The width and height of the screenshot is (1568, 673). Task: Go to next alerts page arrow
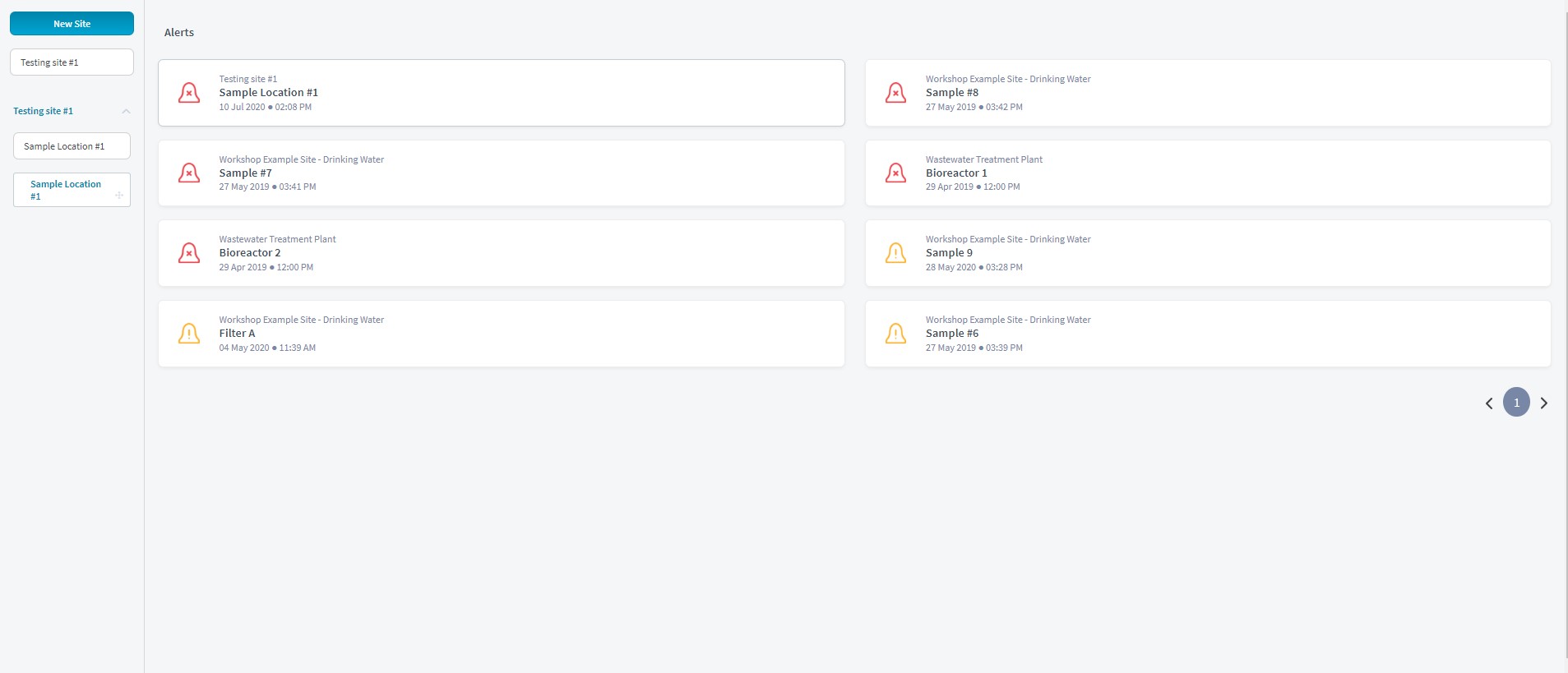[x=1544, y=403]
